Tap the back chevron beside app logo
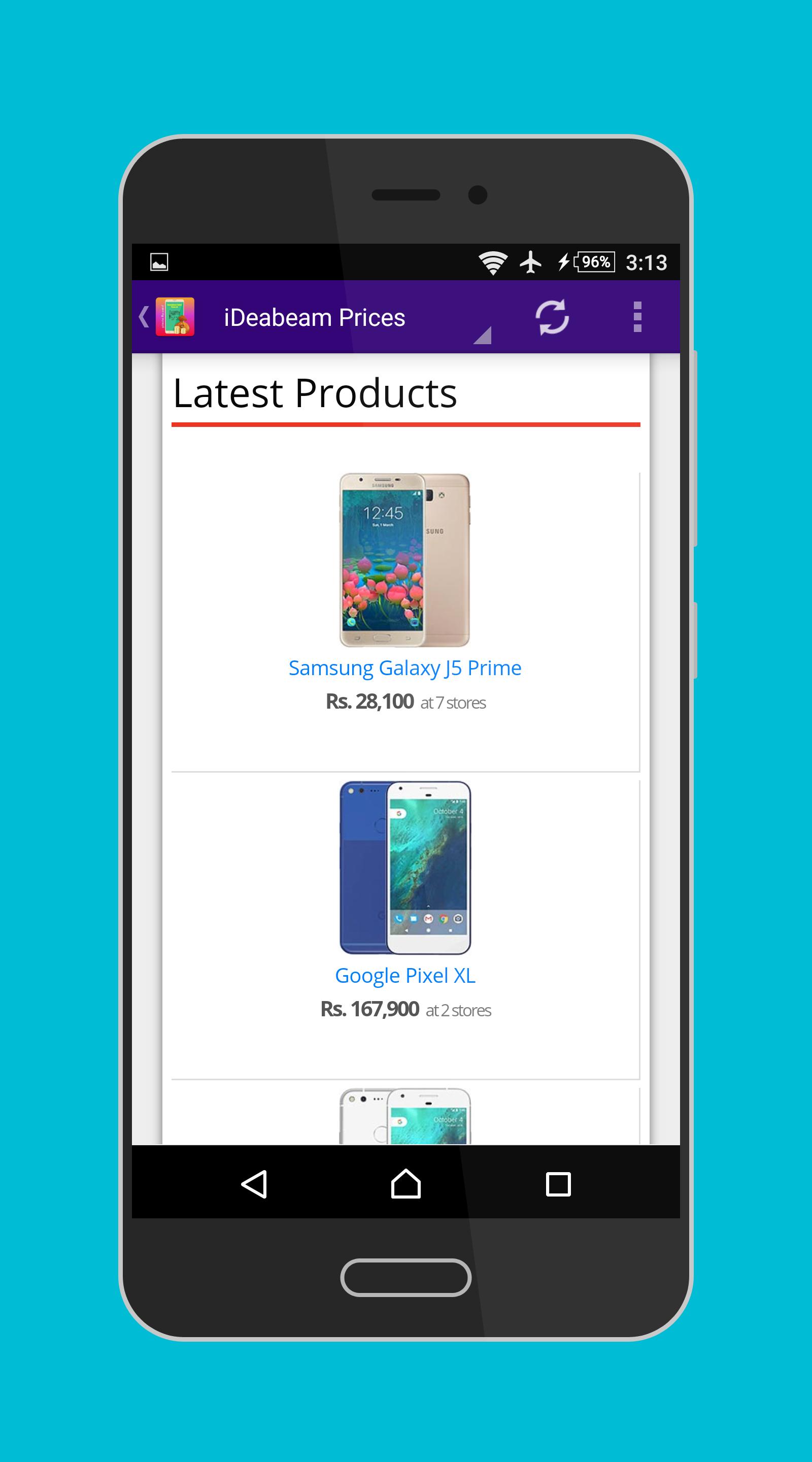The image size is (812, 1462). click(x=144, y=317)
